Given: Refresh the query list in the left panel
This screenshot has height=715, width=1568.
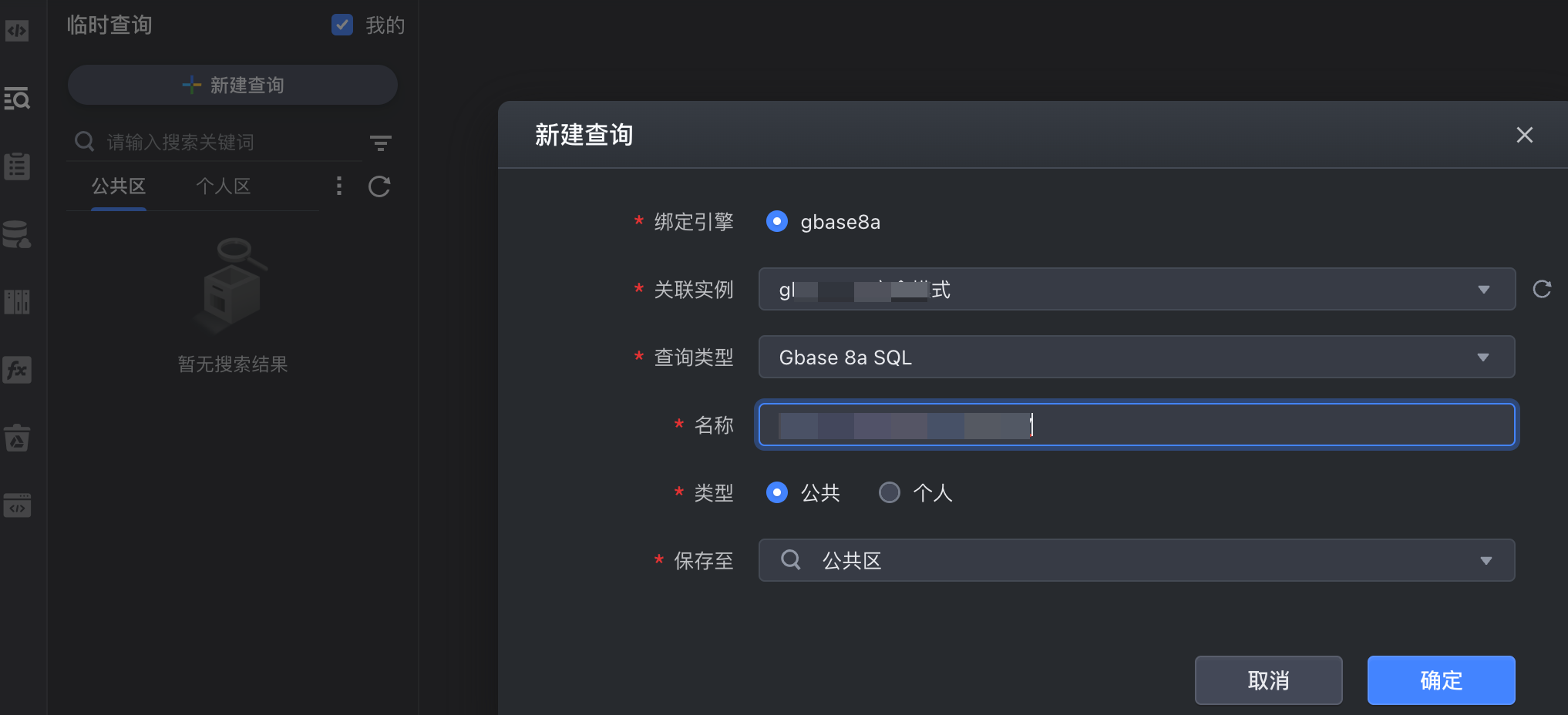Looking at the screenshot, I should tap(379, 186).
